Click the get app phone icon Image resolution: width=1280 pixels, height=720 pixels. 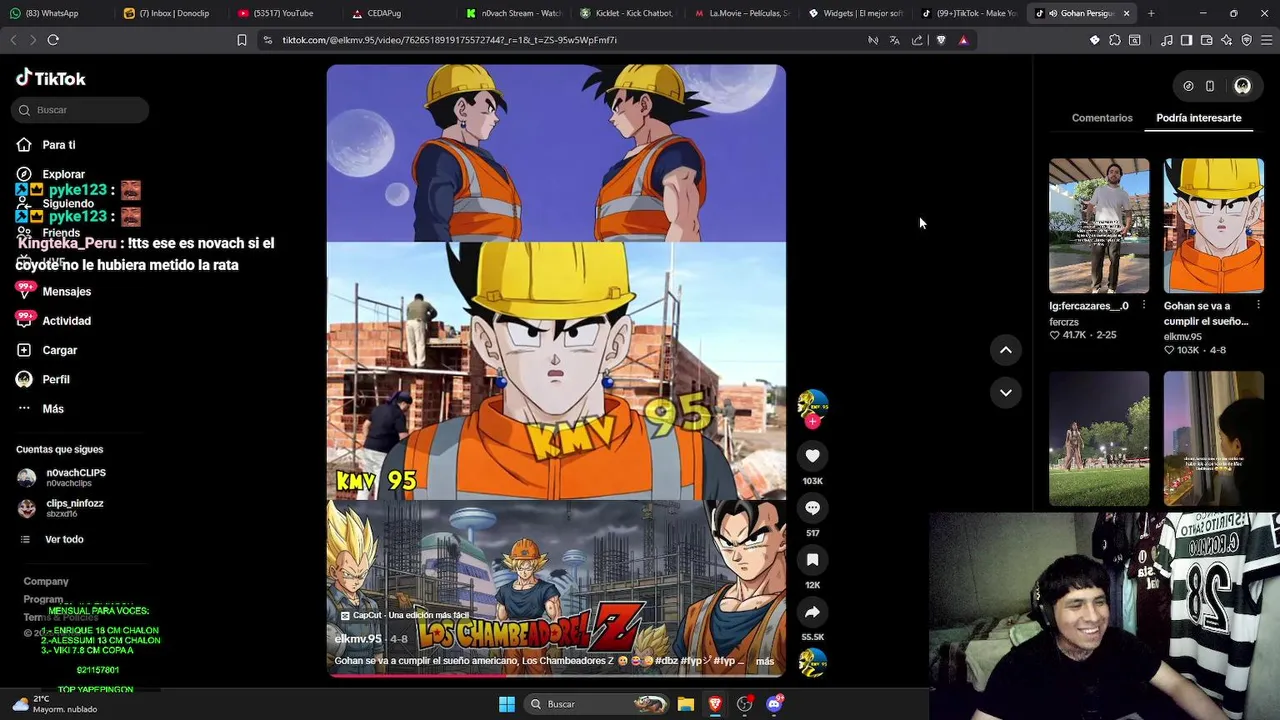coord(1210,86)
